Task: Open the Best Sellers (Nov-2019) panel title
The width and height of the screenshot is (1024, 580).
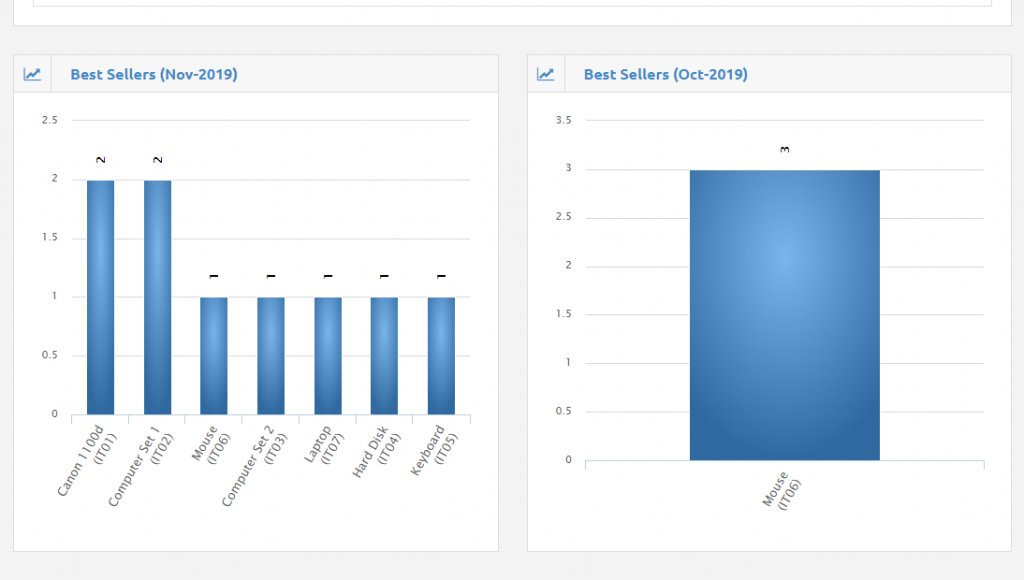Action: click(x=154, y=74)
